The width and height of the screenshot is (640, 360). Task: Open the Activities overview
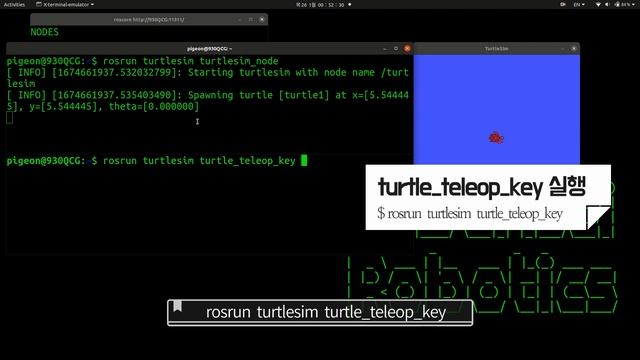click(x=14, y=4)
